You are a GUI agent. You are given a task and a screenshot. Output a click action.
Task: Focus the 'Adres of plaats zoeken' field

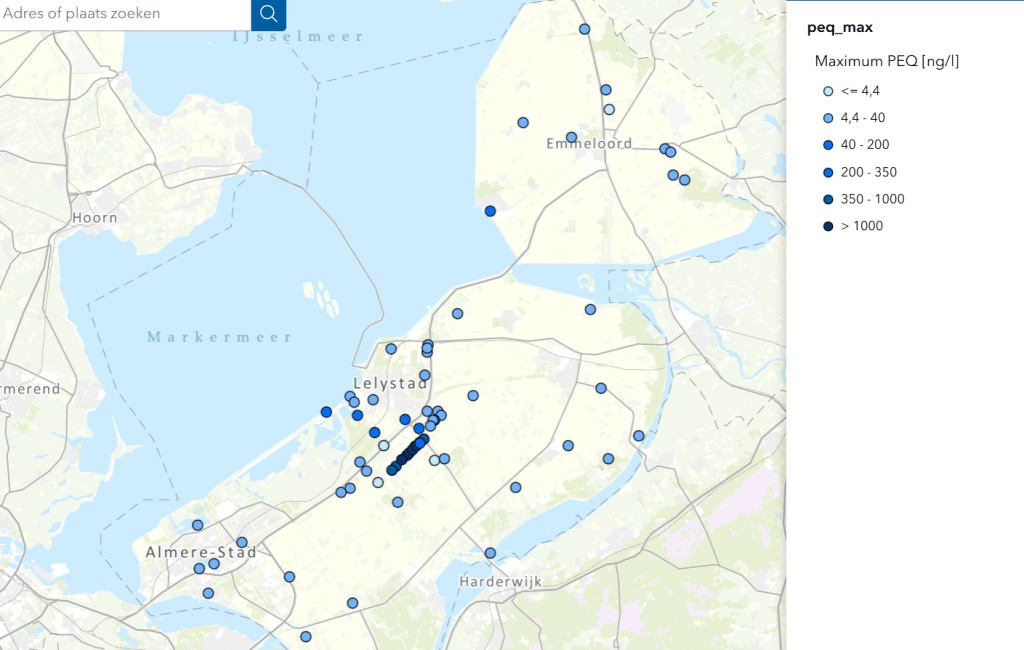pos(120,14)
